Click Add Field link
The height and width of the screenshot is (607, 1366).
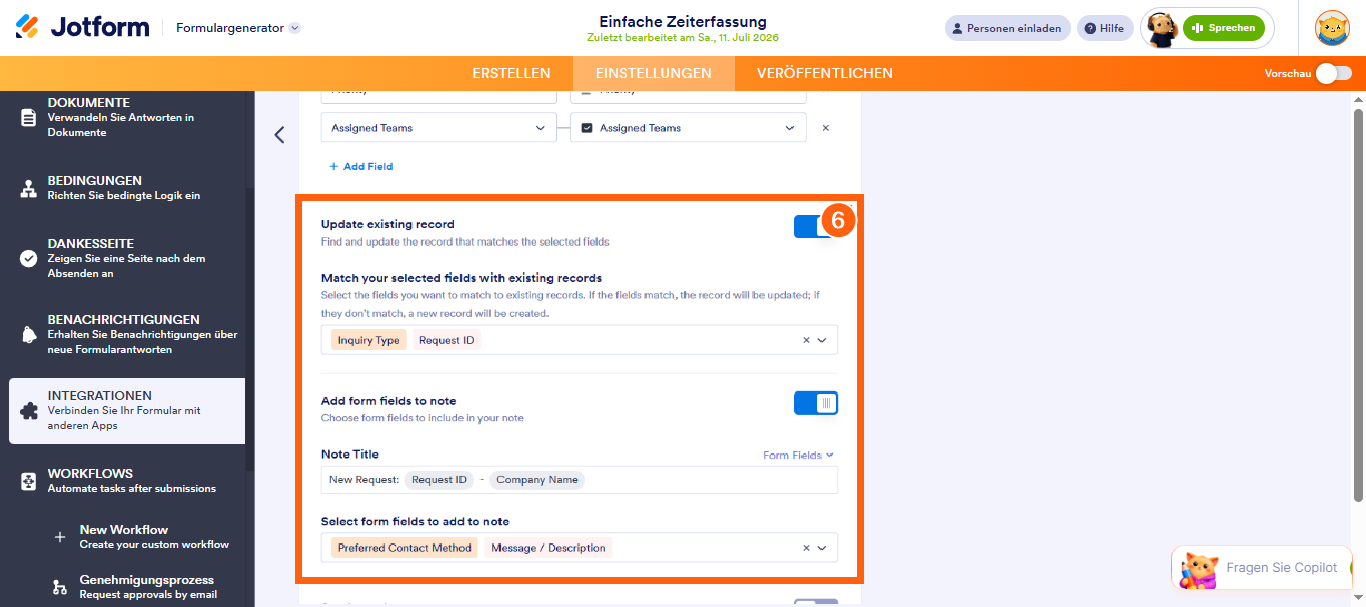pyautogui.click(x=361, y=166)
